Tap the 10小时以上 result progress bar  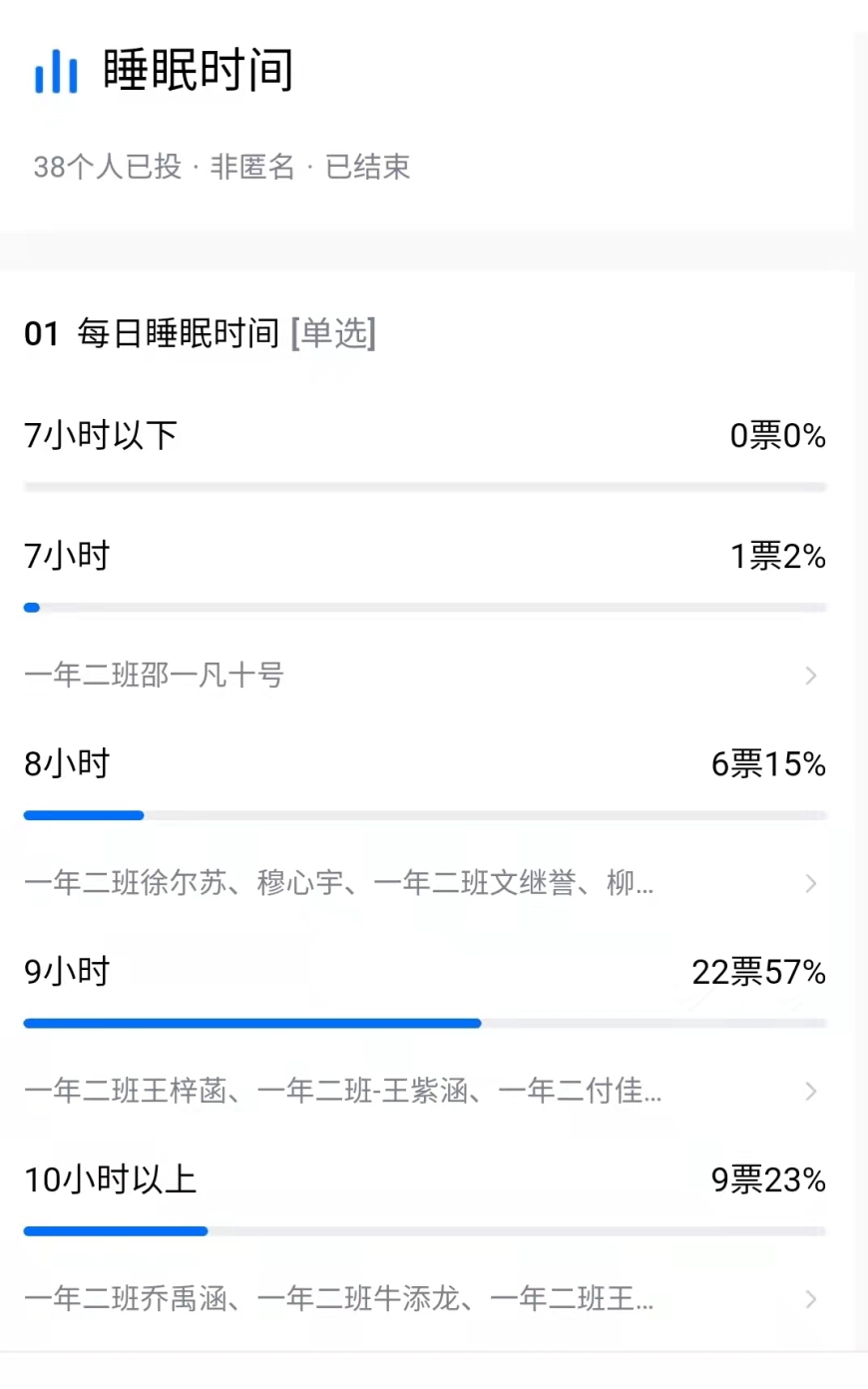[x=425, y=1230]
